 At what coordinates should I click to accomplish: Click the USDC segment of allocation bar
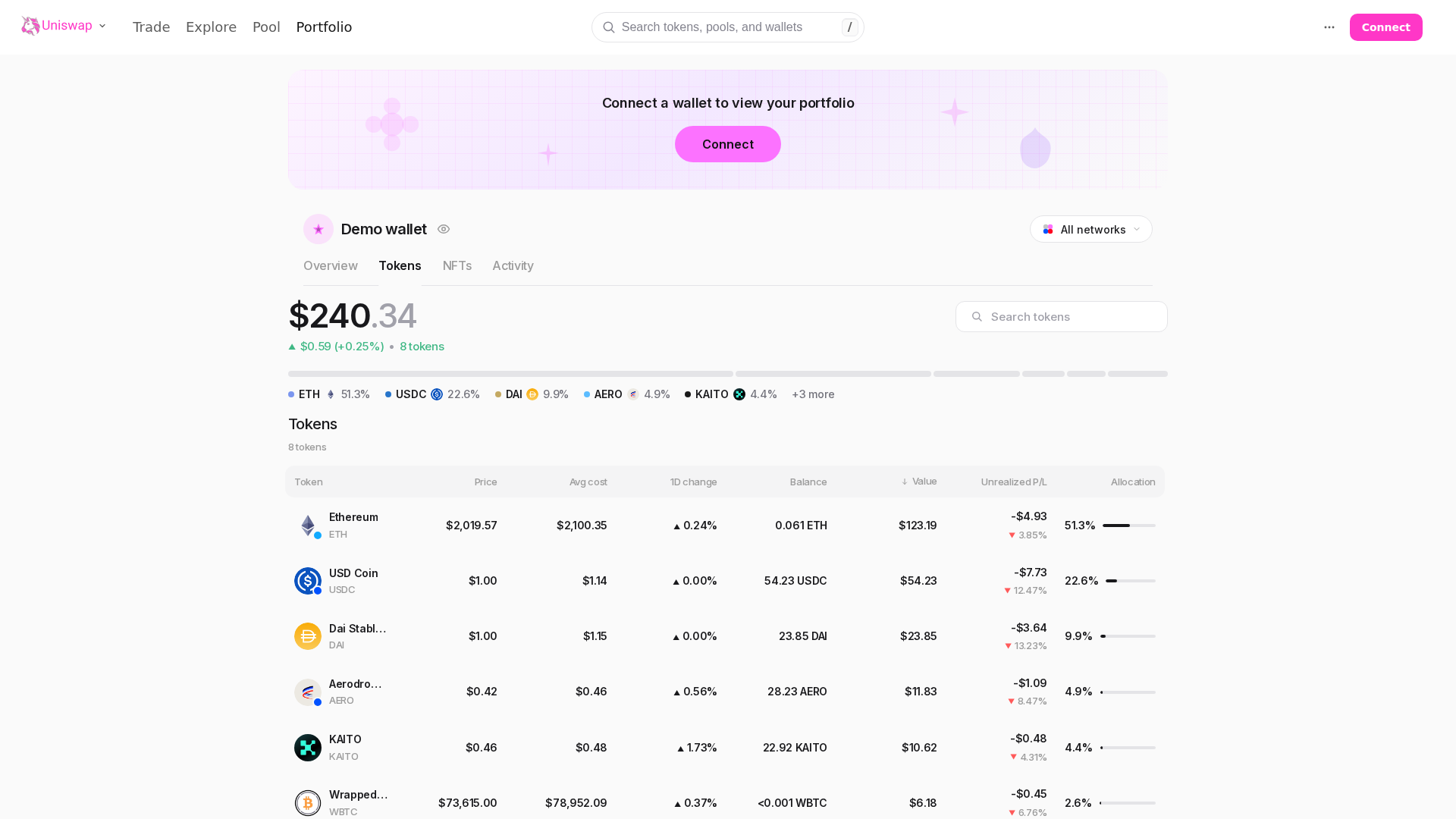833,374
